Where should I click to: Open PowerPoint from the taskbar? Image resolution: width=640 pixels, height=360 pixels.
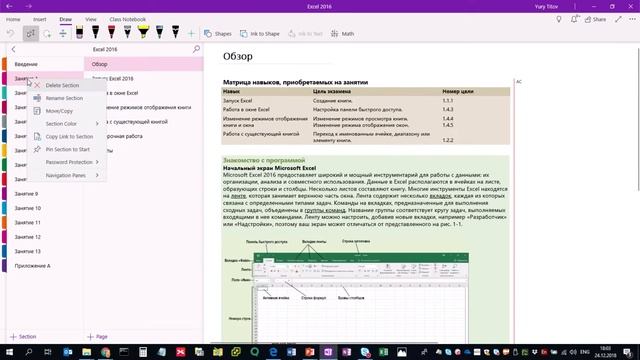point(310,352)
